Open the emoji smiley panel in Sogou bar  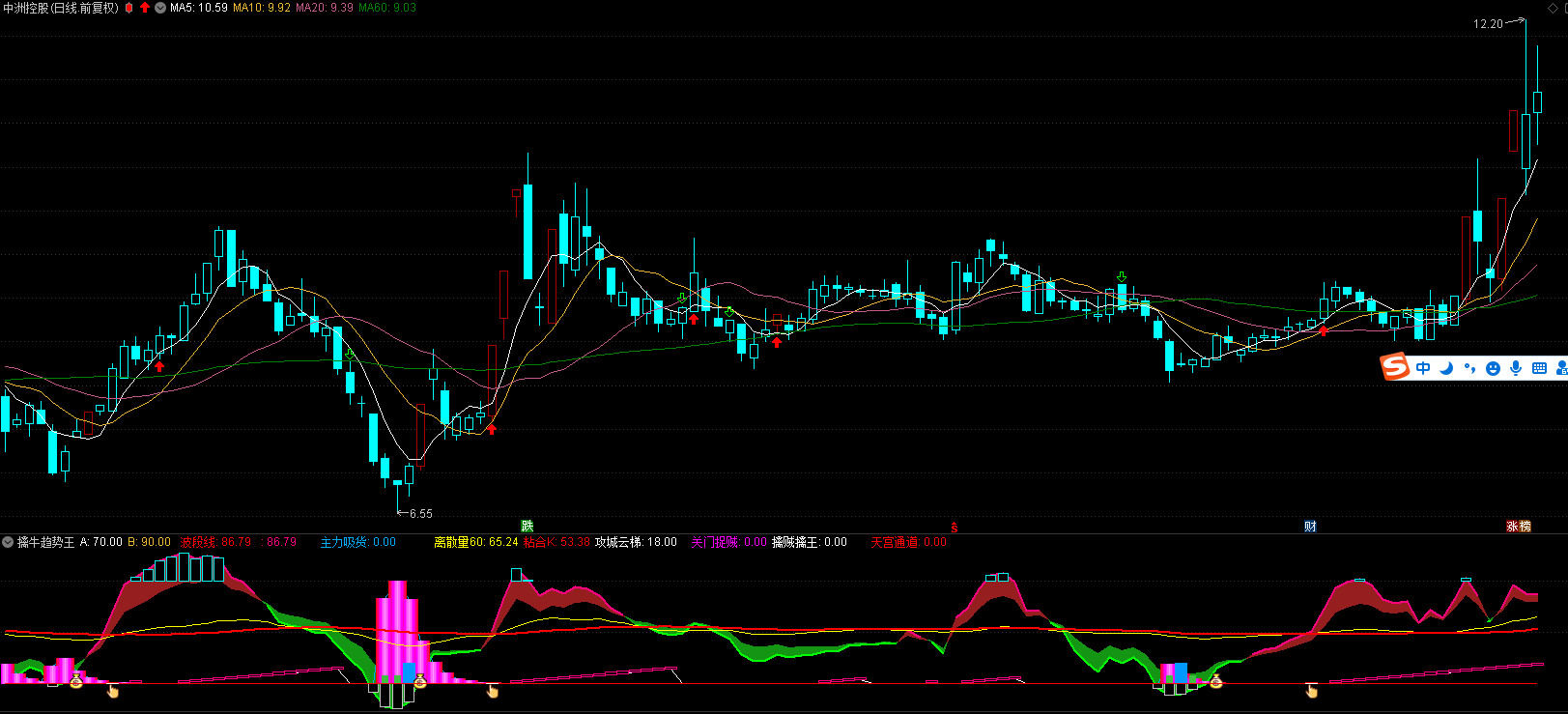coord(1493,368)
